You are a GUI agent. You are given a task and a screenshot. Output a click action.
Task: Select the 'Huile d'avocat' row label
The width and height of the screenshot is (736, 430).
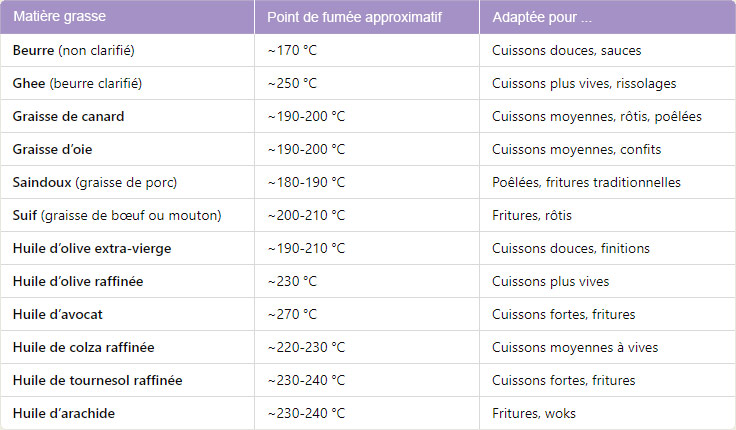[58, 314]
